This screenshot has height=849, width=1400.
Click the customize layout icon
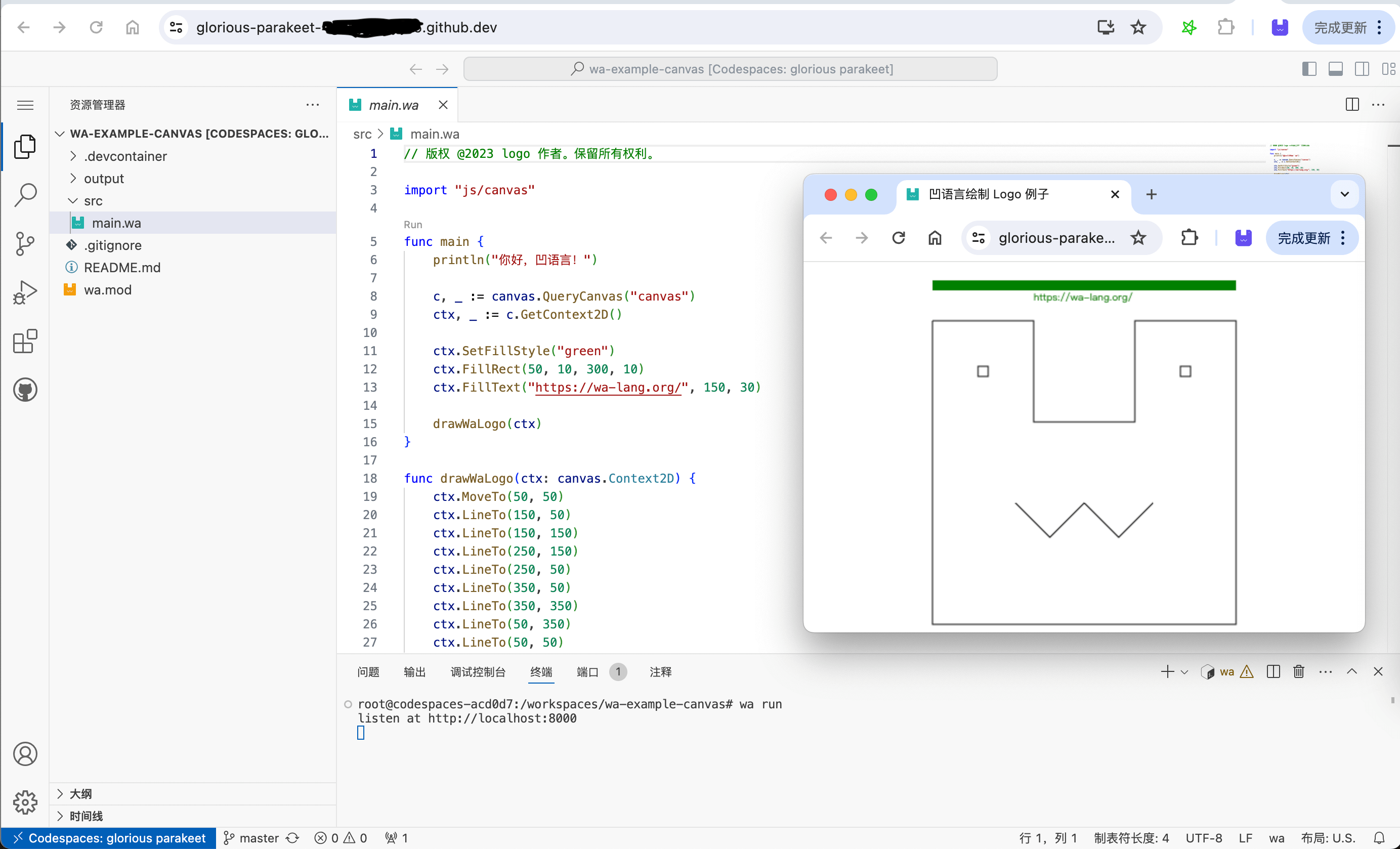coord(1389,69)
